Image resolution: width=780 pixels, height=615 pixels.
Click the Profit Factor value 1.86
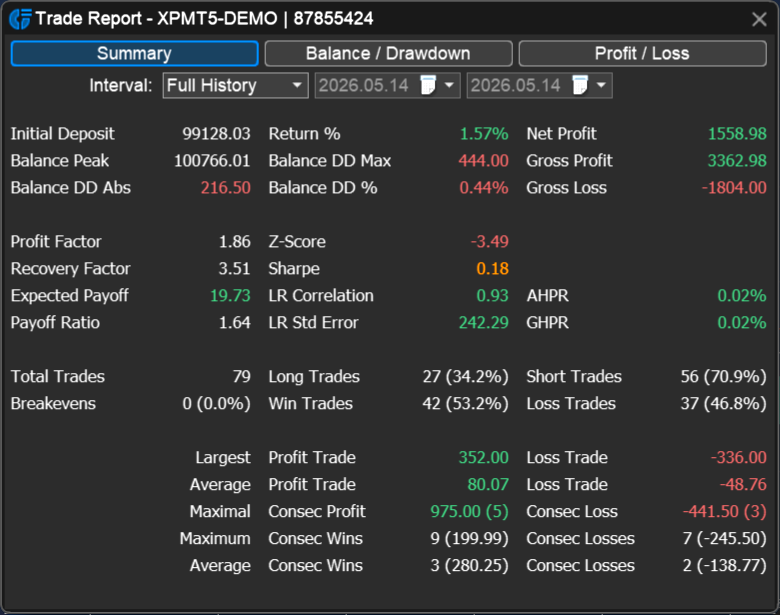(x=235, y=241)
